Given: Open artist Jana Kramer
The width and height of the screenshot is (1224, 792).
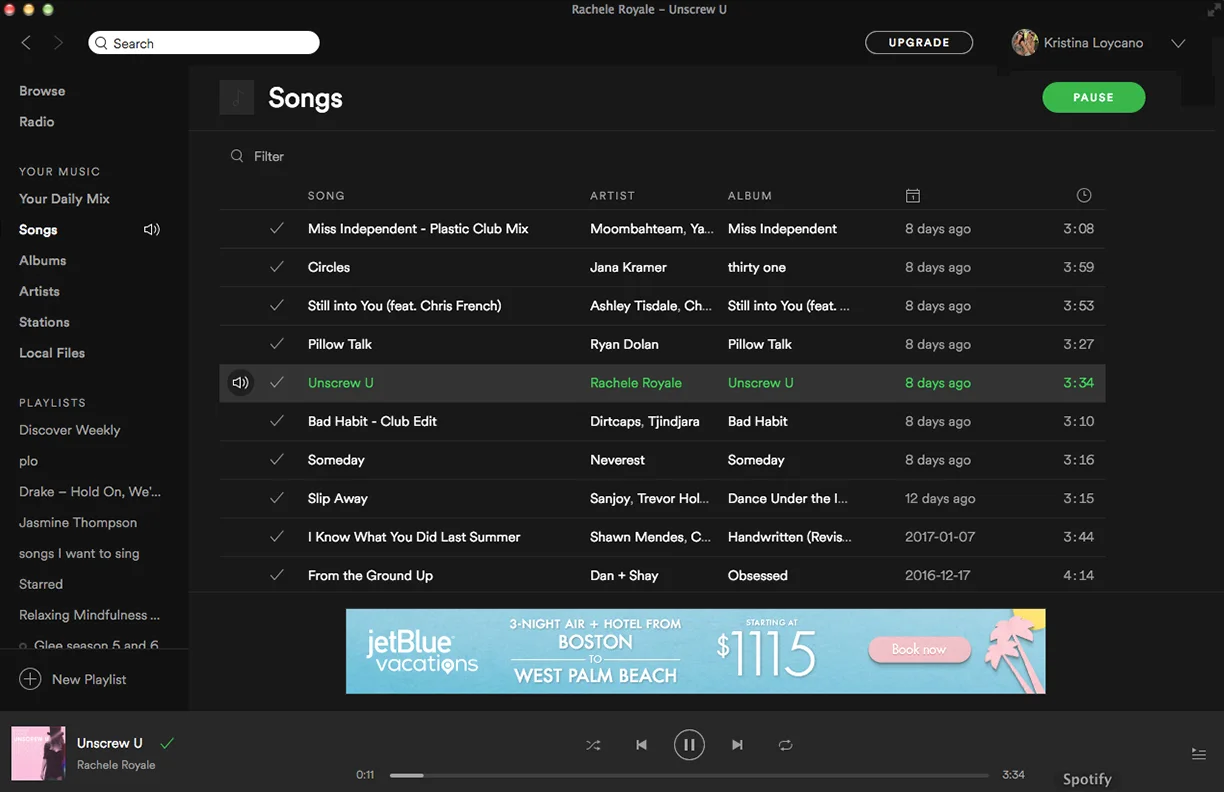Looking at the screenshot, I should point(628,268).
